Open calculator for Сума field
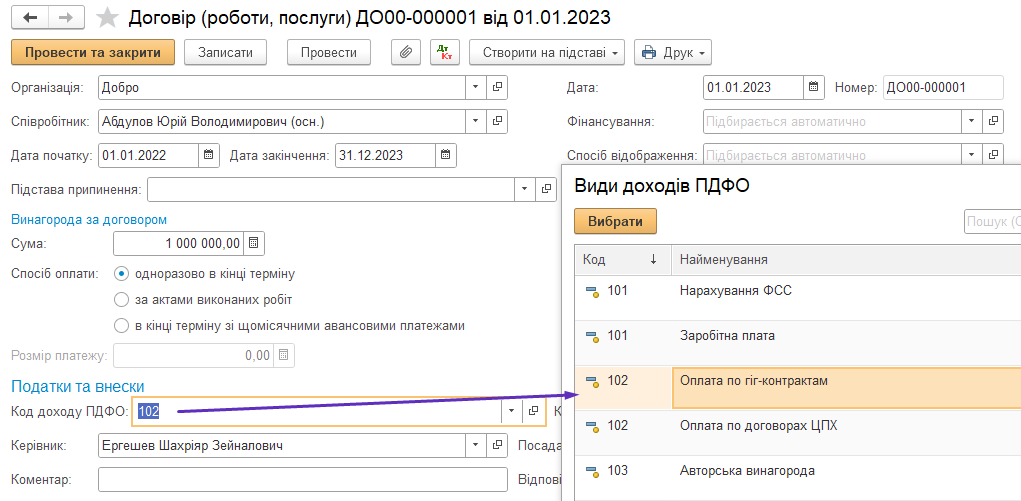The height and width of the screenshot is (501, 1021). coord(254,243)
